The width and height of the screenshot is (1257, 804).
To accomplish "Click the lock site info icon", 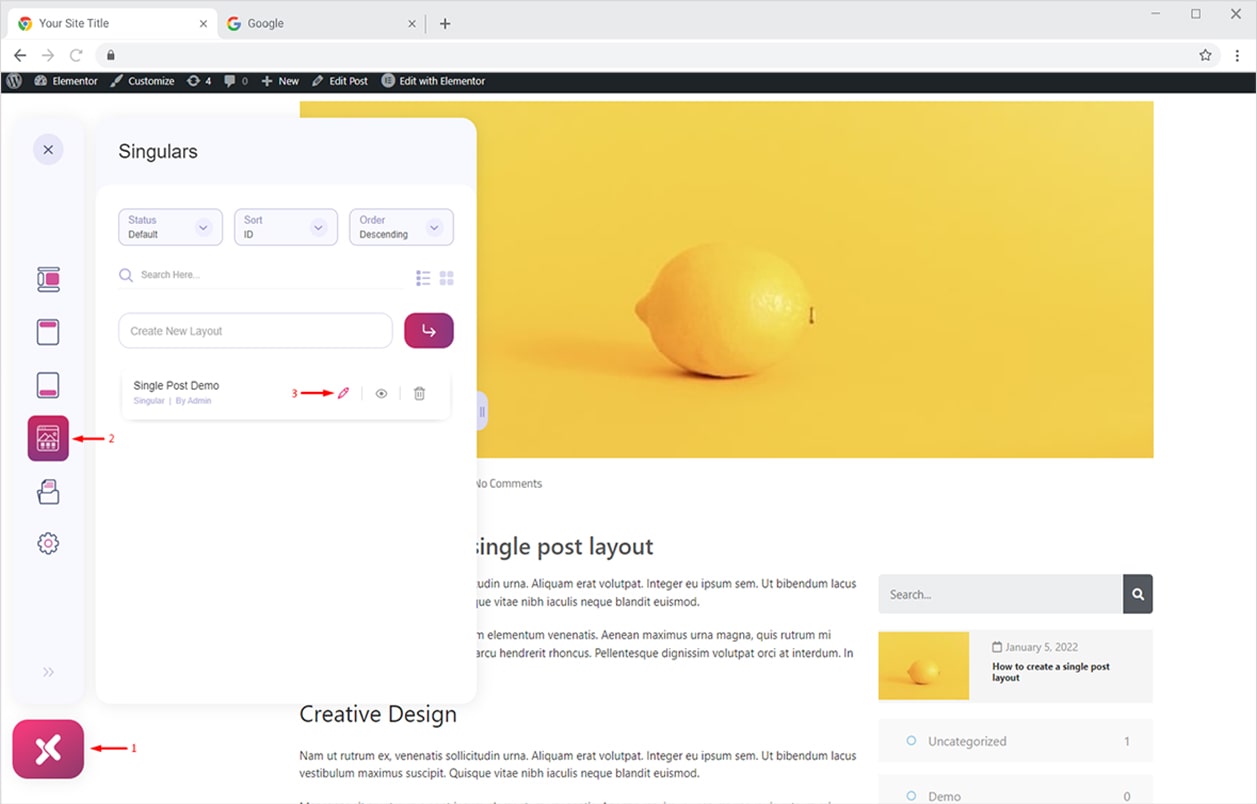I will pos(111,55).
